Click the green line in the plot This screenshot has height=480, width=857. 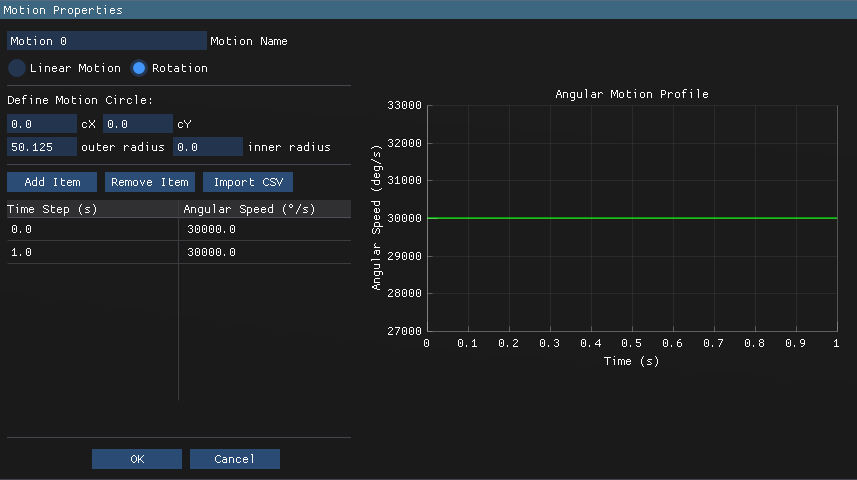630,218
